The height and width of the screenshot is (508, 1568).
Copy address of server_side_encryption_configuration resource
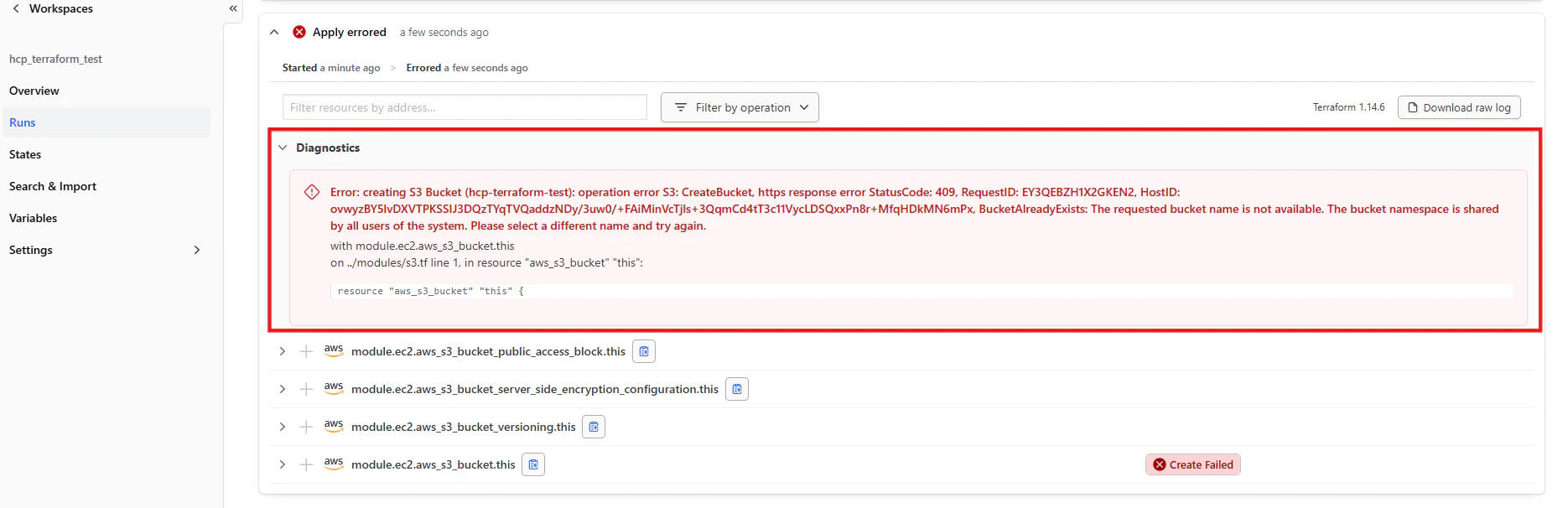pos(737,389)
